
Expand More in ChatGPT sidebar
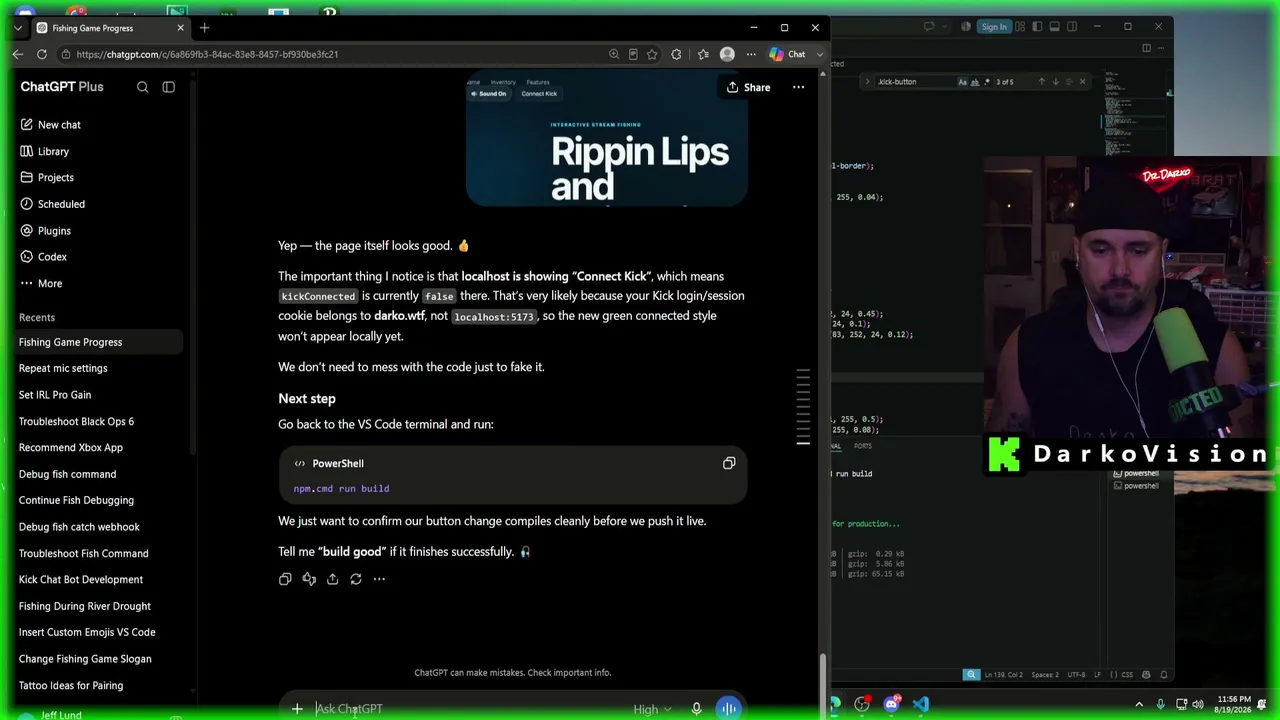[50, 284]
